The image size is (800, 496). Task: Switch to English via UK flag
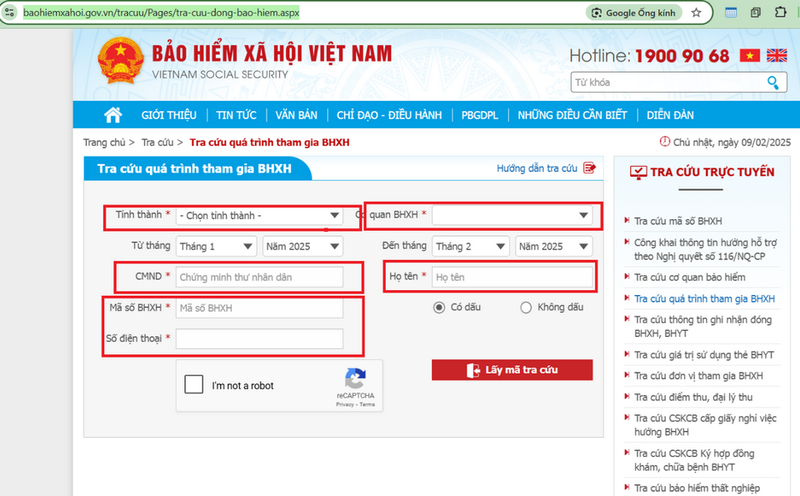pos(777,55)
